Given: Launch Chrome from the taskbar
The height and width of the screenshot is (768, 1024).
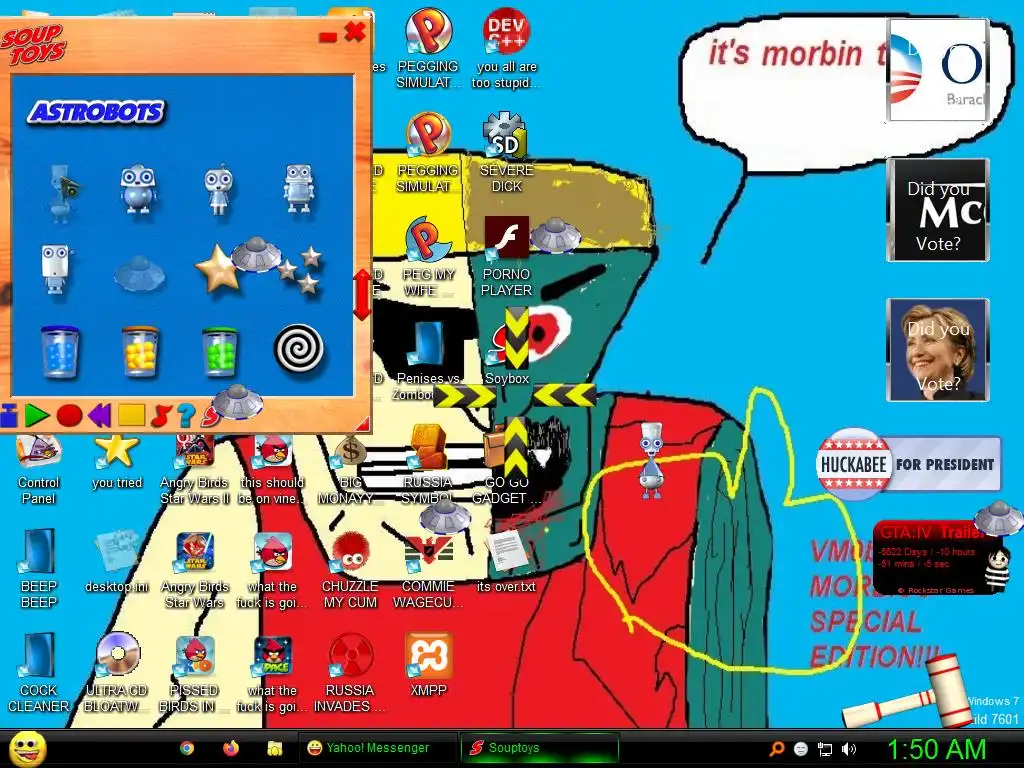Looking at the screenshot, I should click(187, 748).
